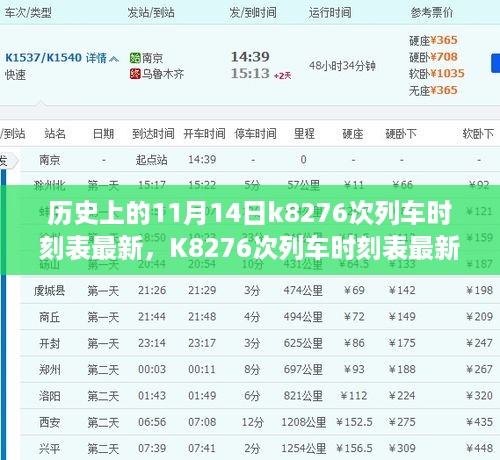
Task: Click the 洛阳 station name
Action: [49, 396]
